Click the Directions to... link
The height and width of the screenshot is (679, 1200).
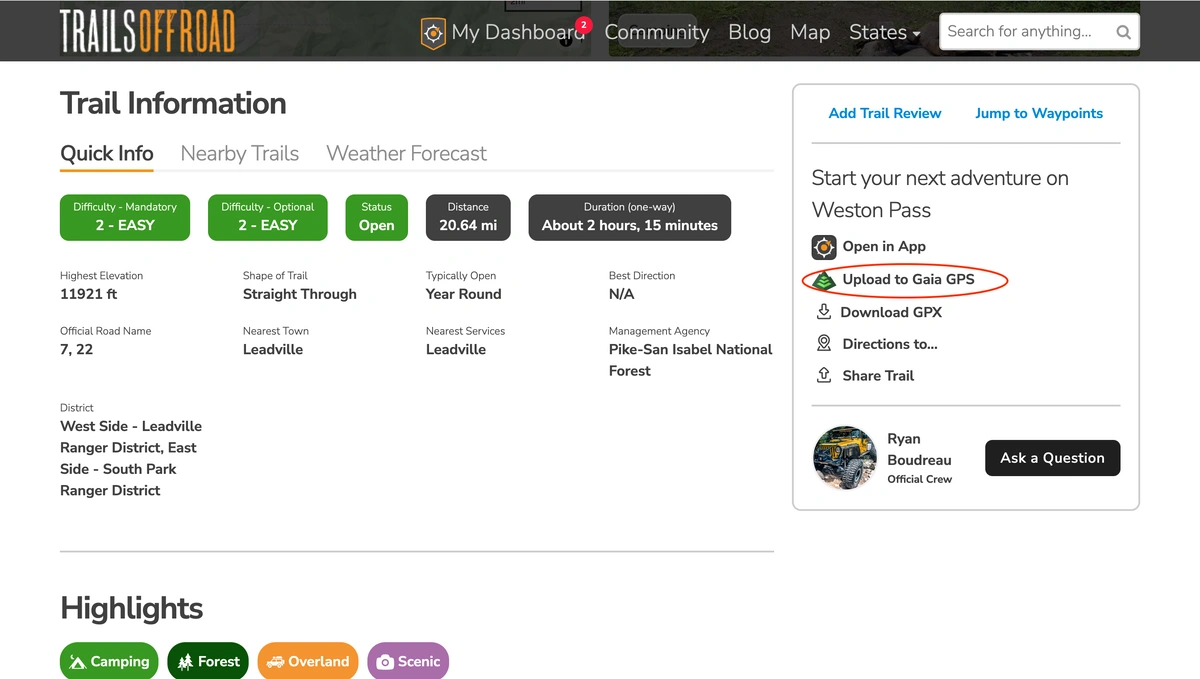pyautogui.click(x=890, y=344)
